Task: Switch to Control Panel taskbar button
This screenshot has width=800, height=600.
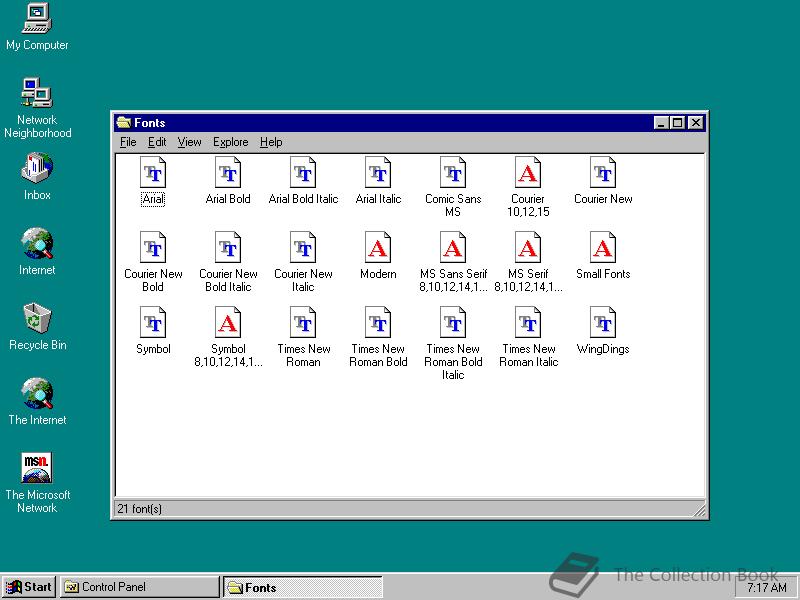Action: [x=139, y=587]
